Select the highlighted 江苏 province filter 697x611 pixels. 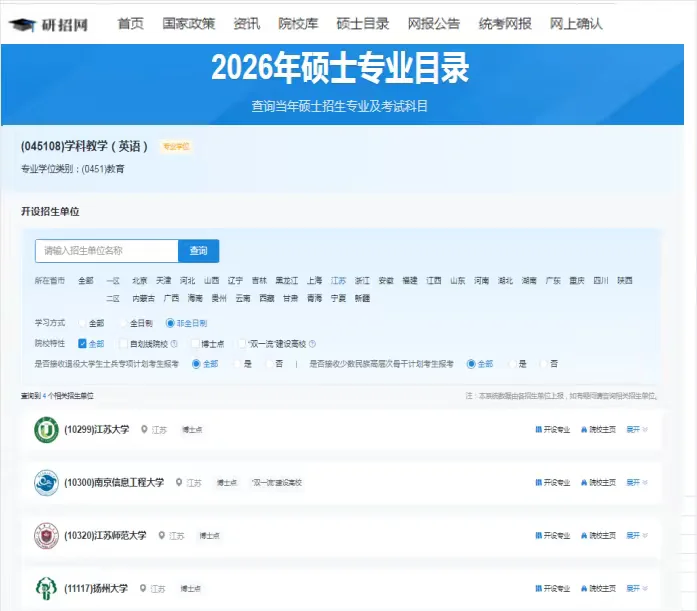(338, 280)
